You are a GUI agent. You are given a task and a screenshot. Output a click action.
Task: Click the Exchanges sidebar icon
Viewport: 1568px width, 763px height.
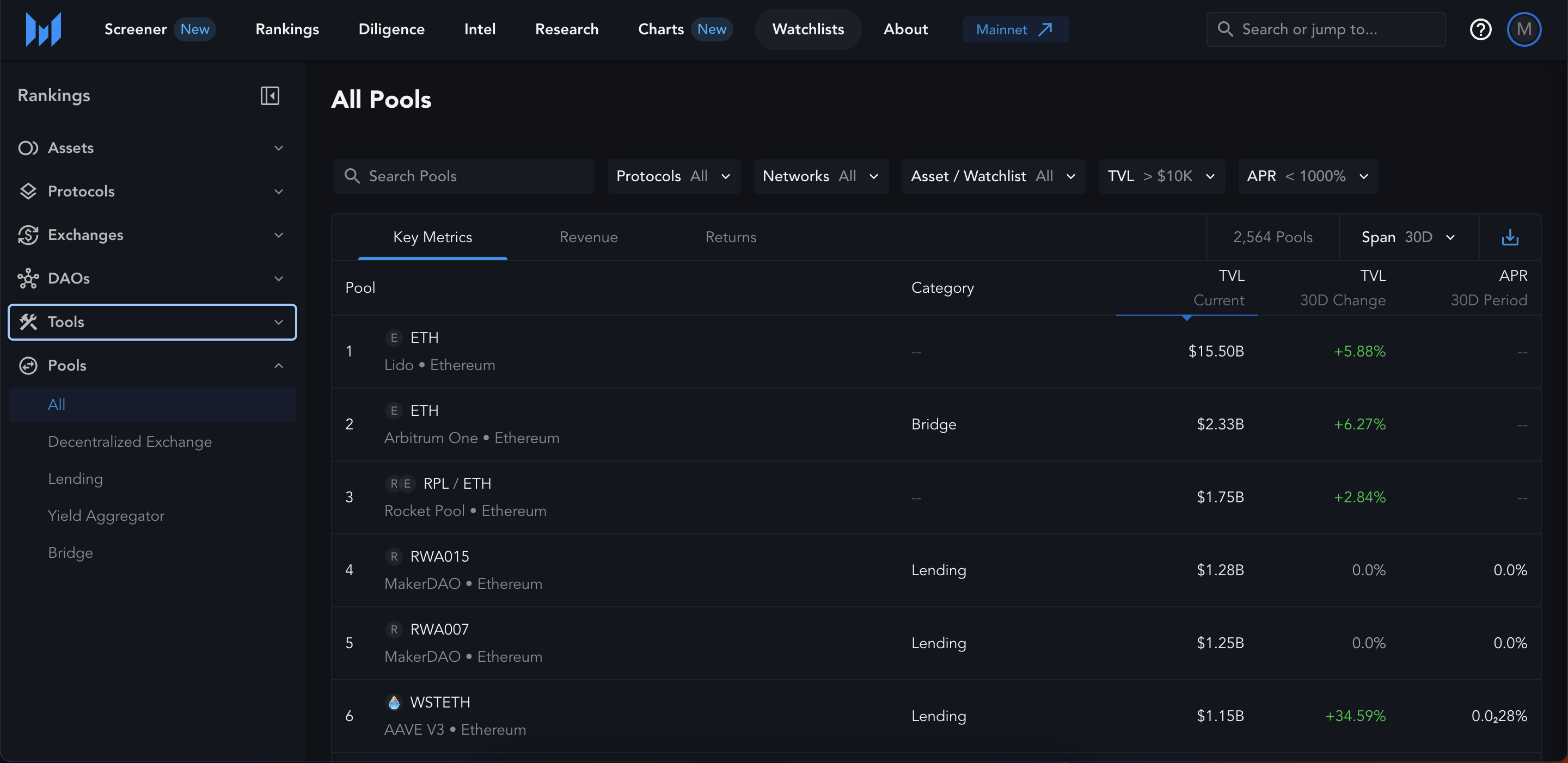tap(28, 235)
